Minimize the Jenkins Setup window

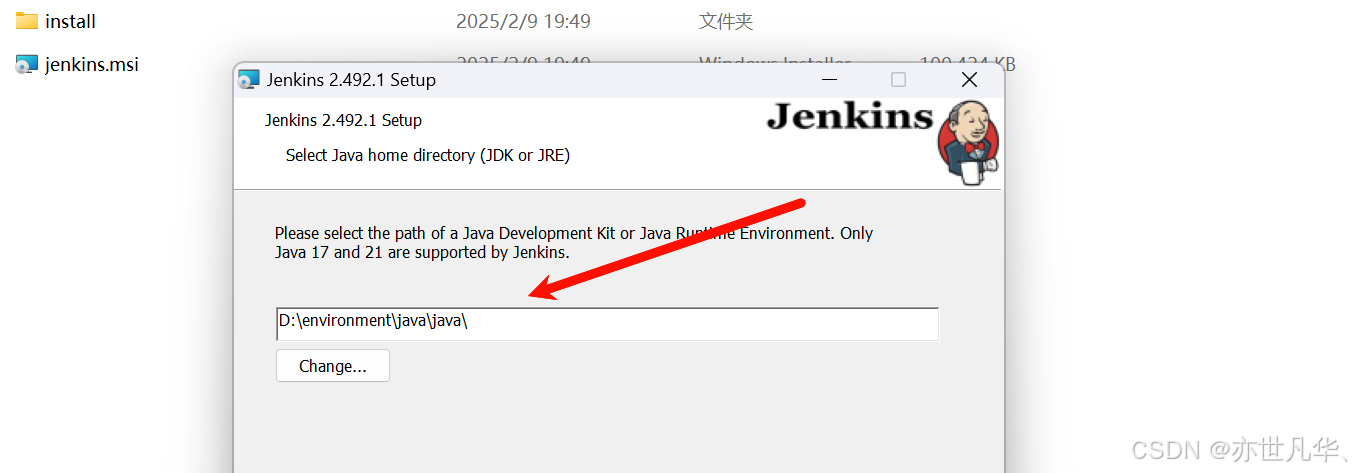coord(830,80)
